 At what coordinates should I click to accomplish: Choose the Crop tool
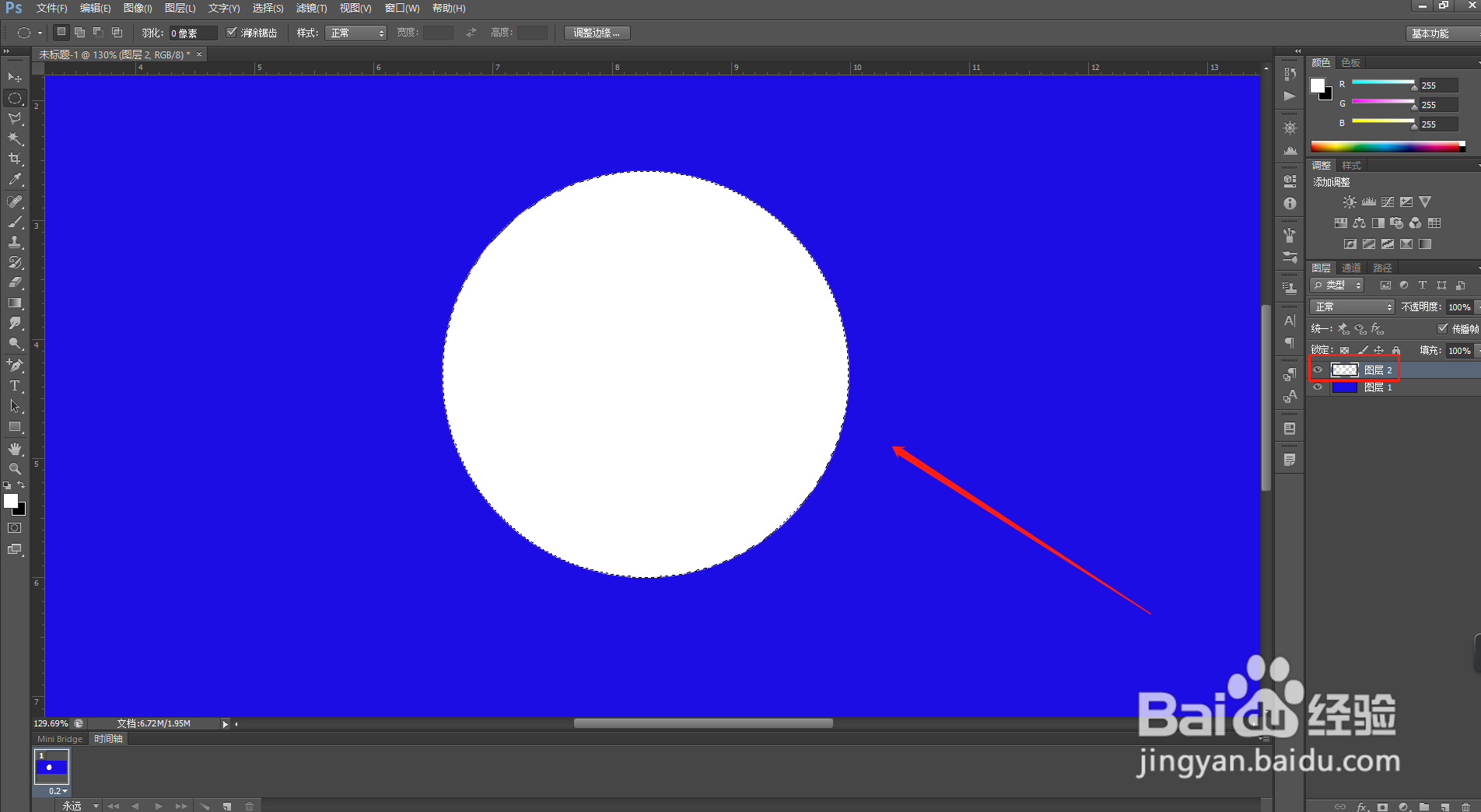tap(15, 159)
